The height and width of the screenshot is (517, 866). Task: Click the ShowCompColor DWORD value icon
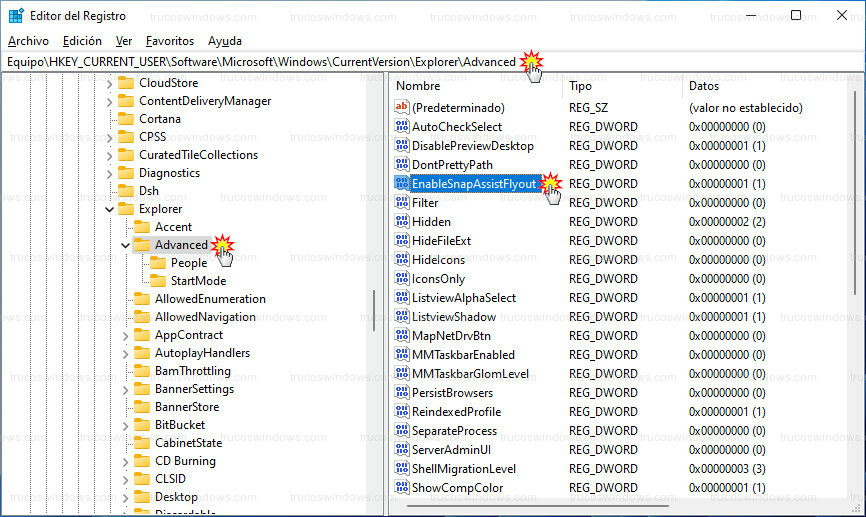point(402,488)
